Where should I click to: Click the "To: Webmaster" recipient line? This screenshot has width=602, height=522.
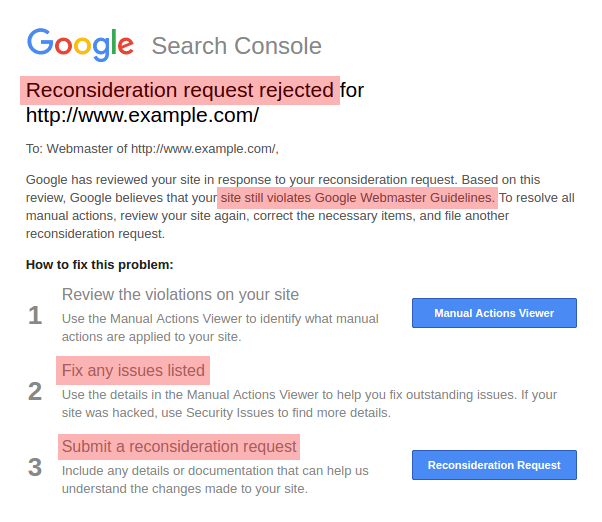pyautogui.click(x=152, y=149)
